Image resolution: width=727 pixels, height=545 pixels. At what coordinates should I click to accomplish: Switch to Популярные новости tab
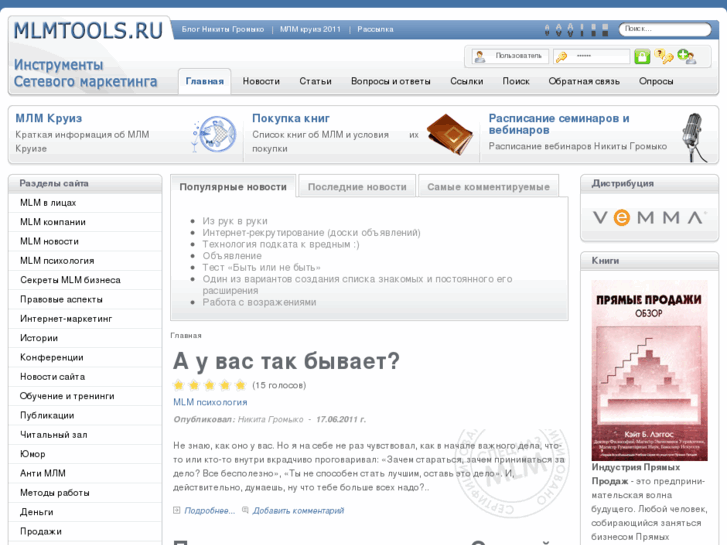point(233,186)
